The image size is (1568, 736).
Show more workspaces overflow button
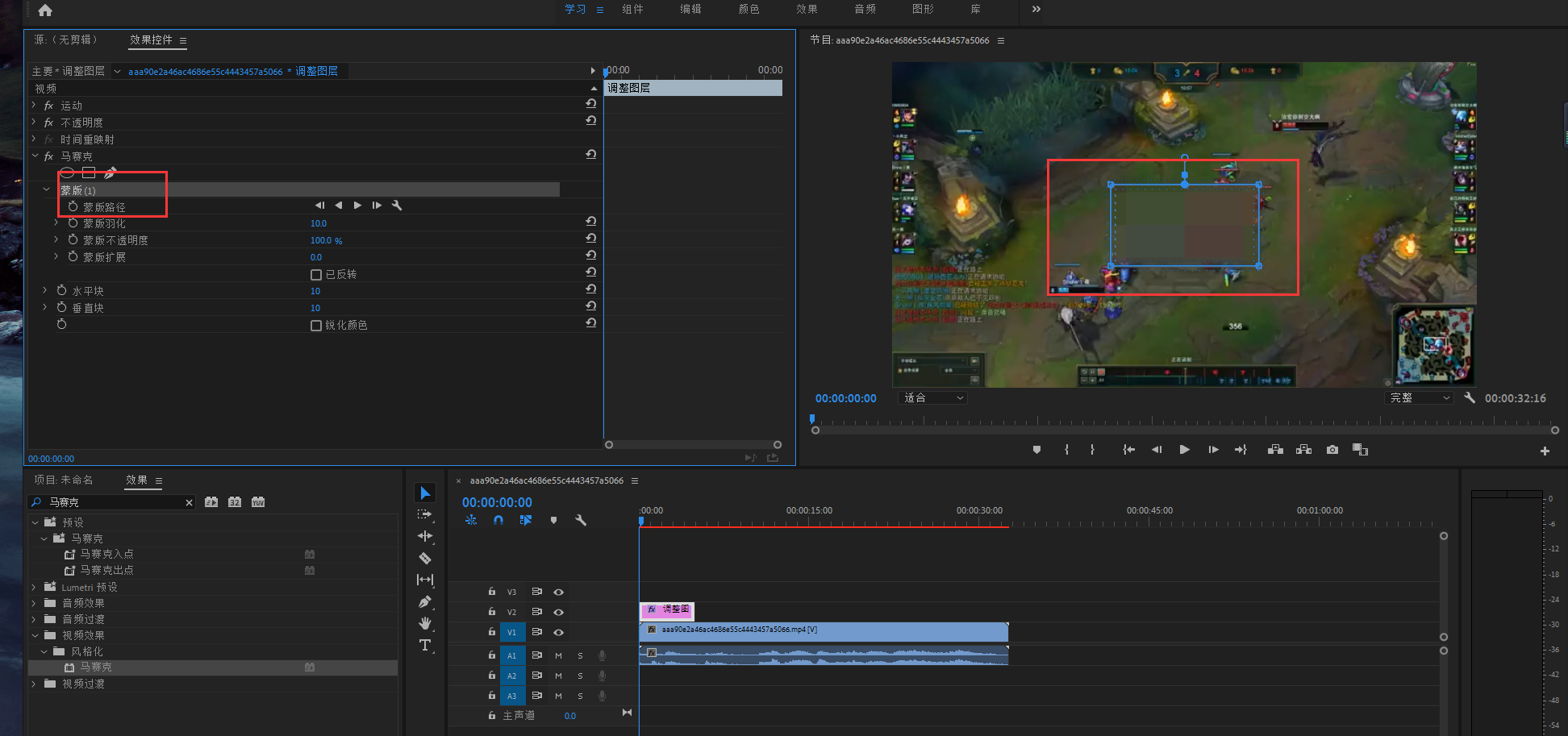pos(1036,10)
